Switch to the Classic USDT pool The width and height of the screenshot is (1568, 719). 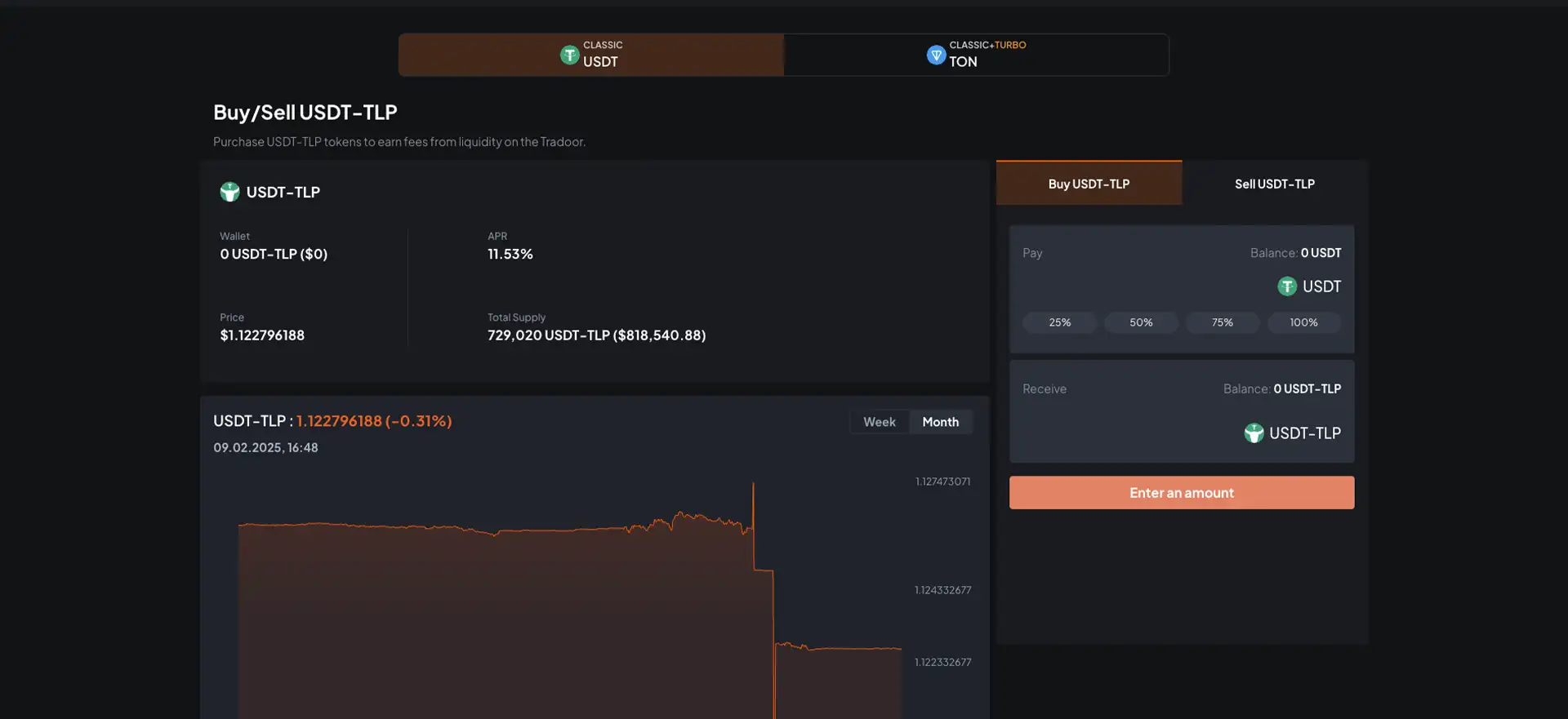point(591,55)
